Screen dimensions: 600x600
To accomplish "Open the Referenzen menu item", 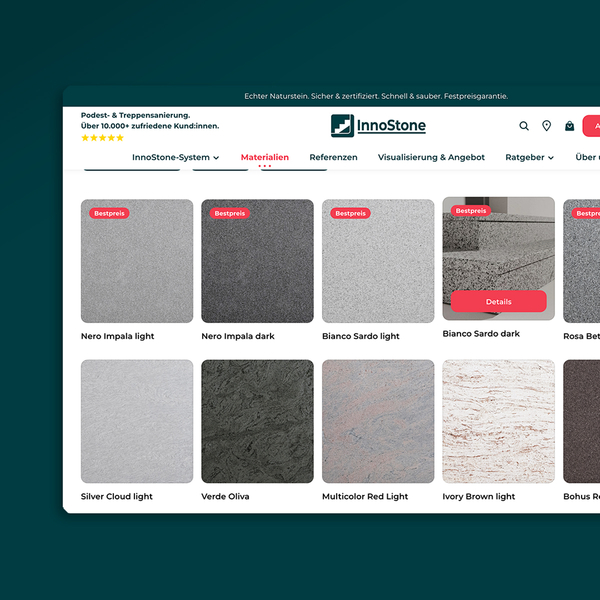I will coord(333,157).
